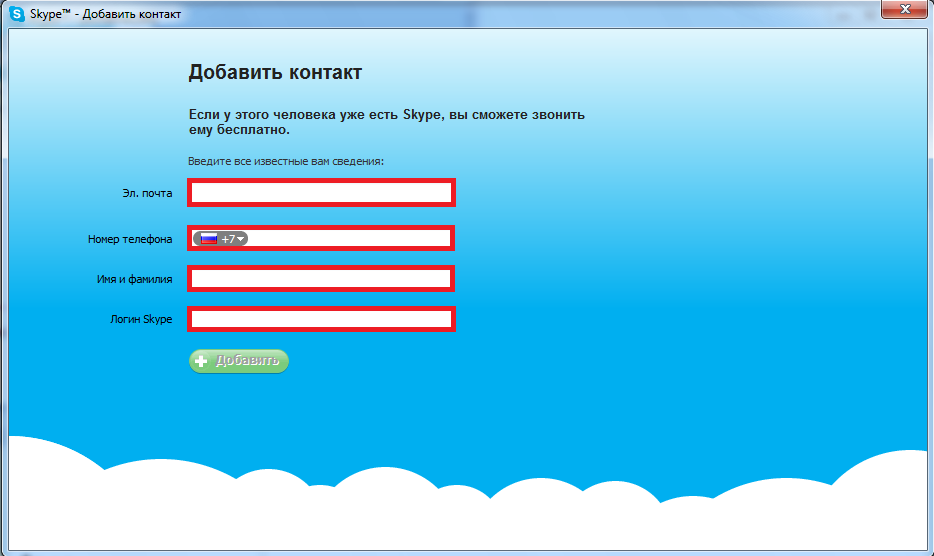Screen dimensions: 934x556
Task: Click the 'Логин Skype' label
Action: coord(141,319)
